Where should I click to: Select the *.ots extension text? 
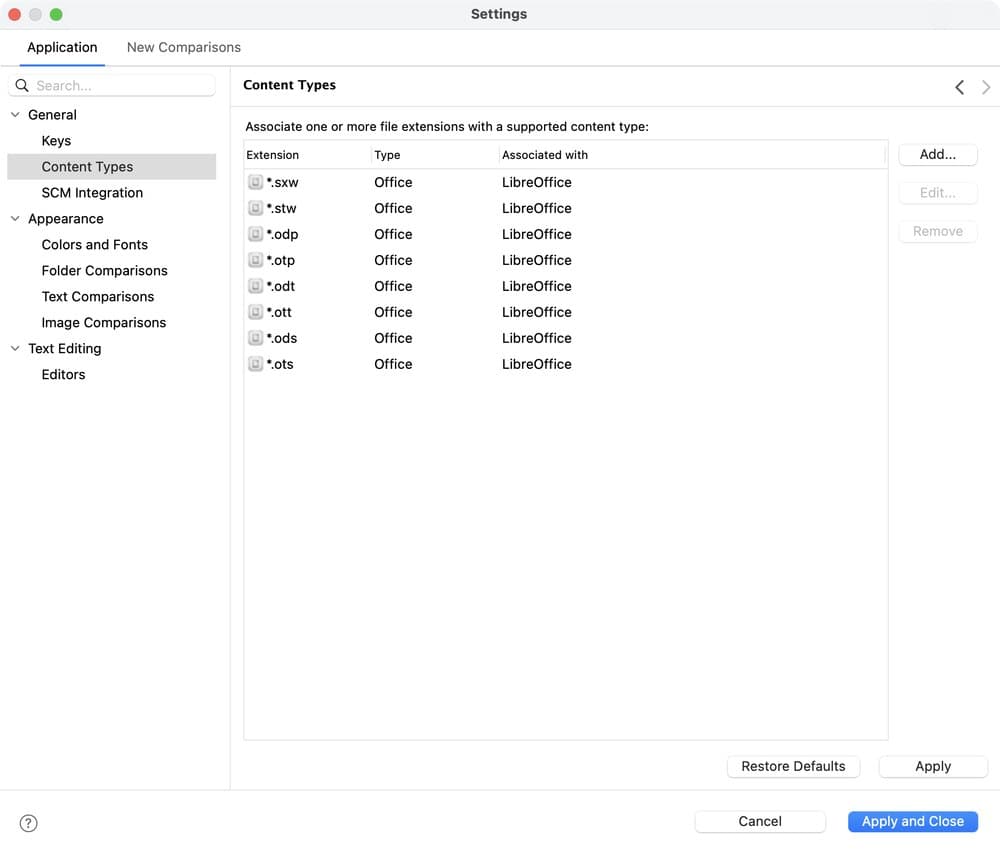pyautogui.click(x=280, y=364)
